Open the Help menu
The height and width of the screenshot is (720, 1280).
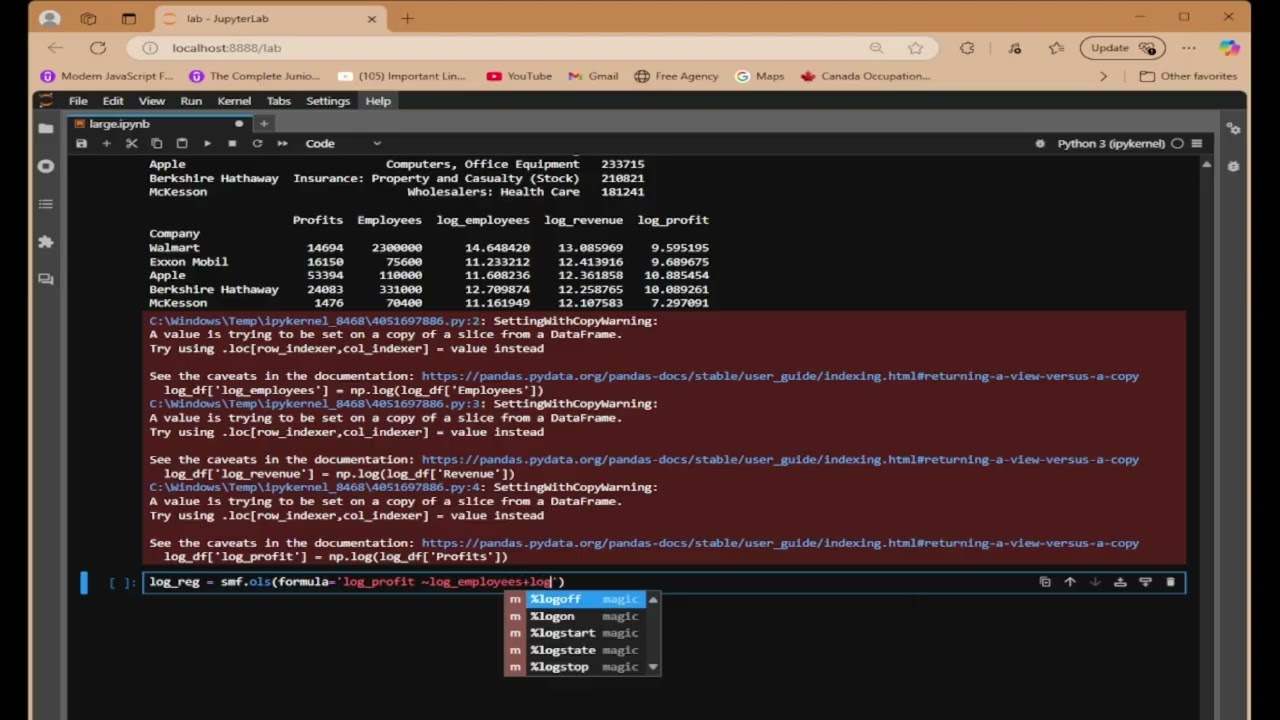click(x=378, y=101)
